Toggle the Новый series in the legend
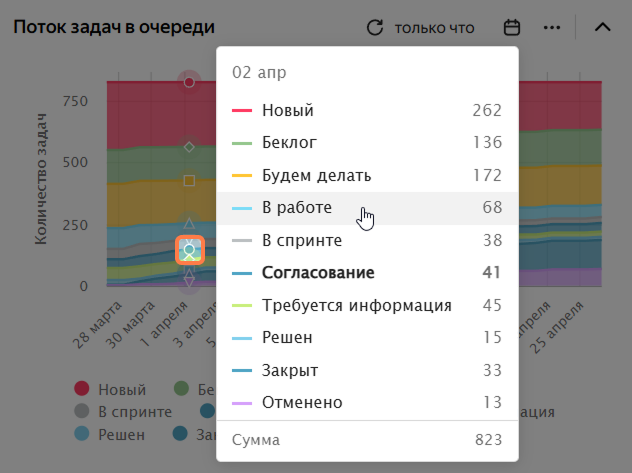 pos(110,389)
